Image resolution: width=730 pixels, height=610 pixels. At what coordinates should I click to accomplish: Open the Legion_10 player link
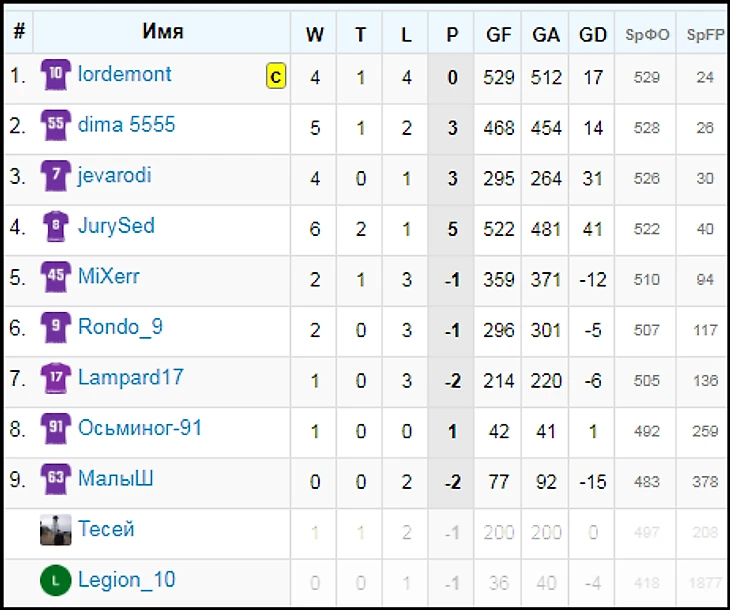coord(127,580)
